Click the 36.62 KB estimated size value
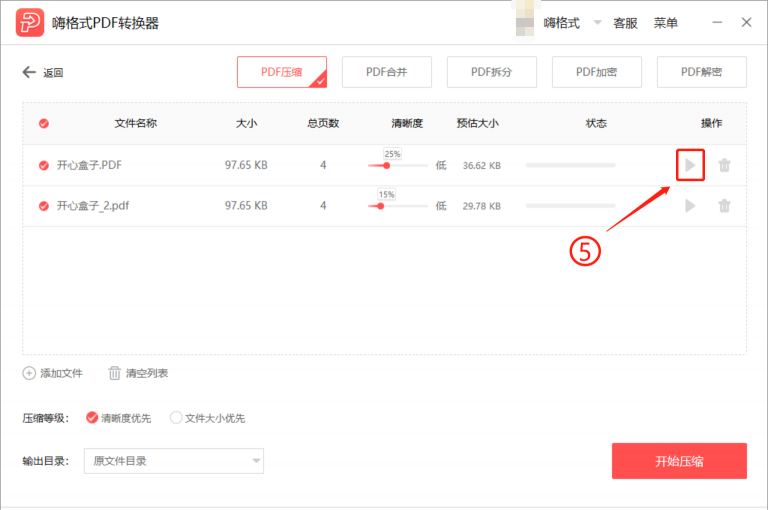Screen dimensions: 768x510 pos(482,166)
